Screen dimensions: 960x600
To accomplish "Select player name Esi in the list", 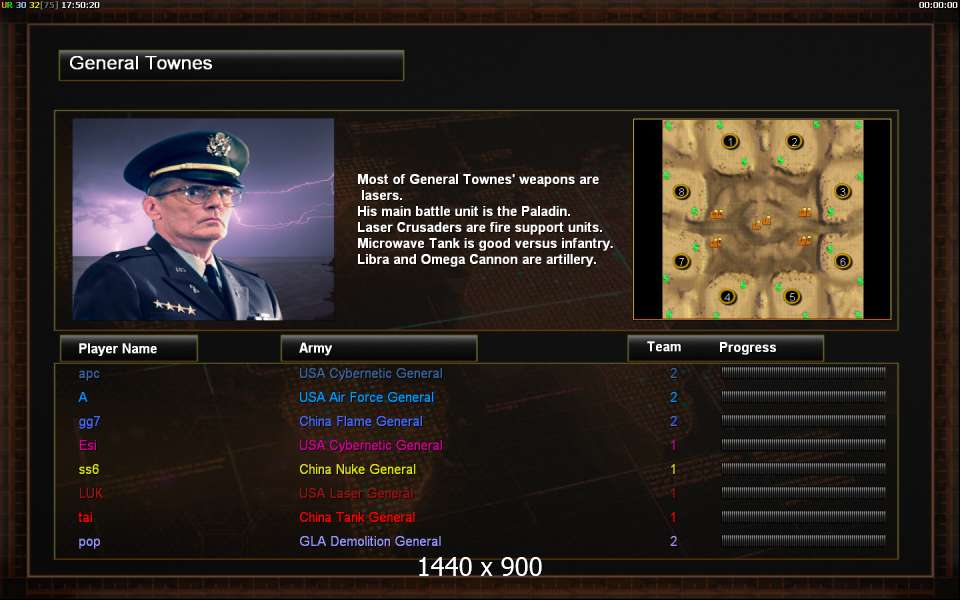I will tap(88, 445).
